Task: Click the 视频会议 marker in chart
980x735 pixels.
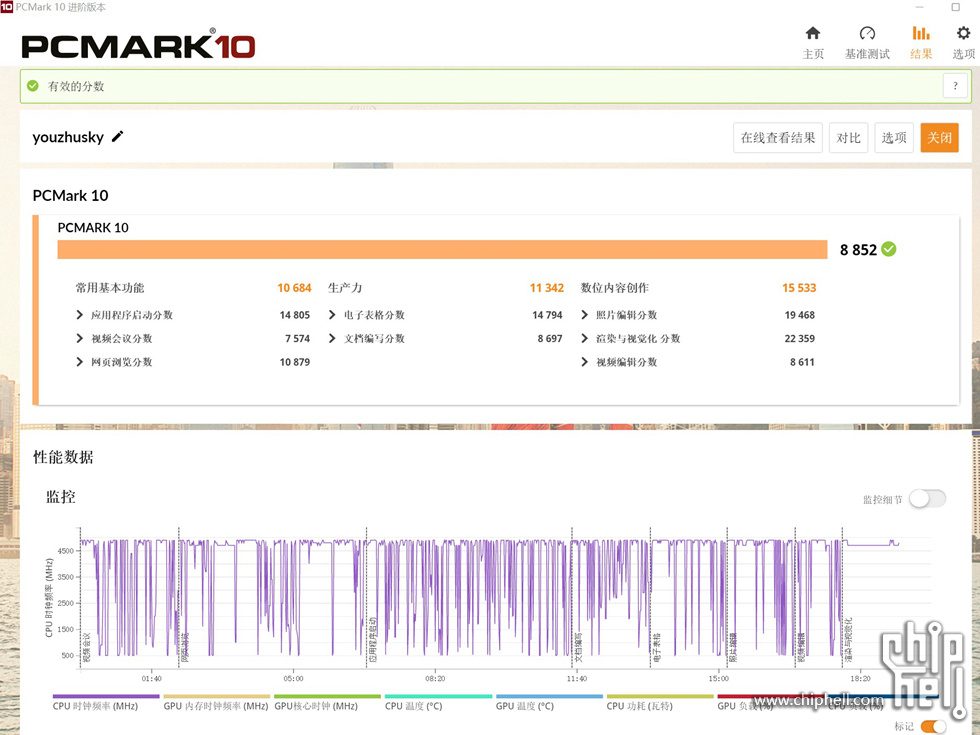Action: click(x=86, y=647)
